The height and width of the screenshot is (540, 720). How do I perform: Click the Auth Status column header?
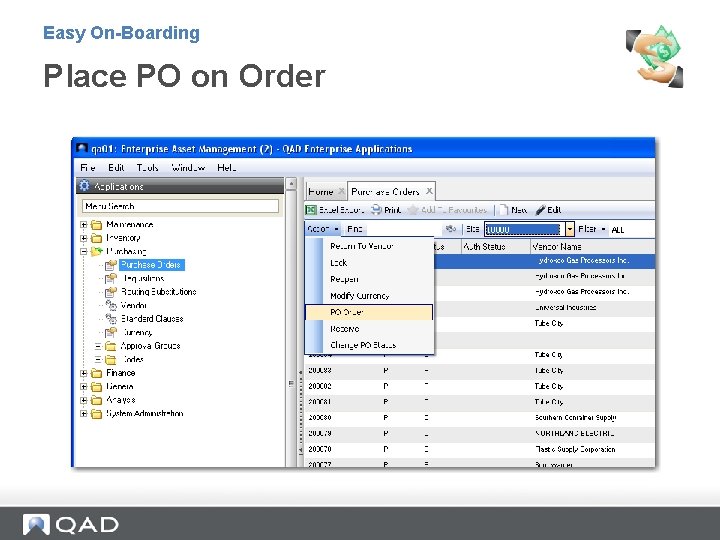(x=495, y=247)
